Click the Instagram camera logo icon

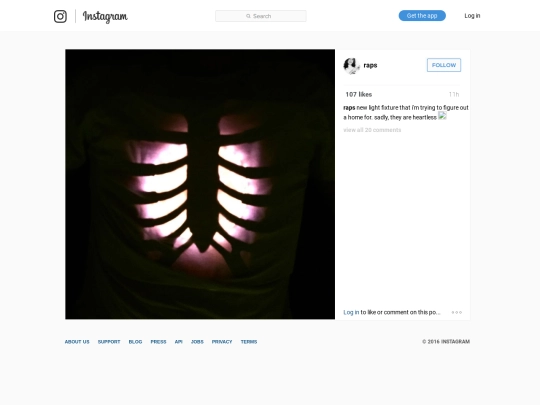tap(60, 16)
